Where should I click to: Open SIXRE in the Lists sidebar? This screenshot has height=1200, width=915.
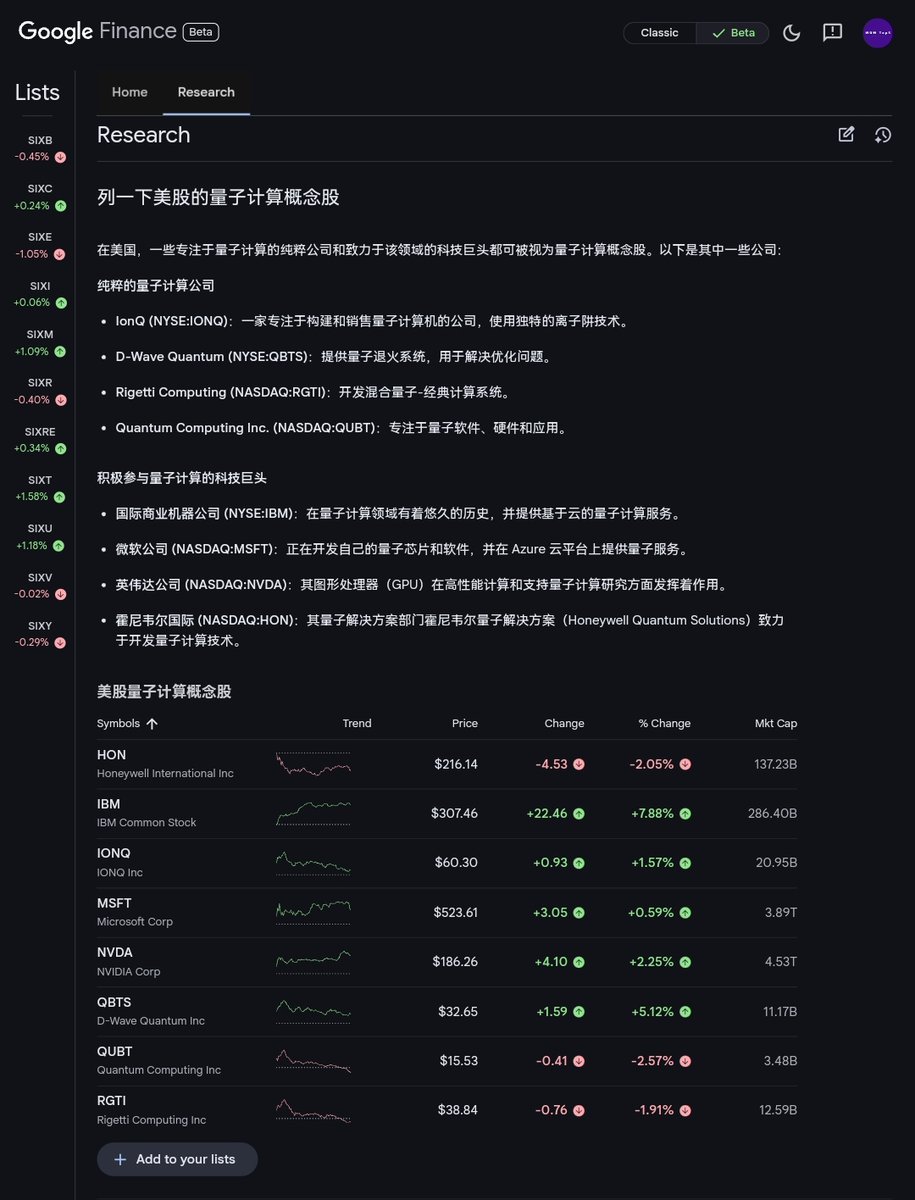[x=40, y=439]
